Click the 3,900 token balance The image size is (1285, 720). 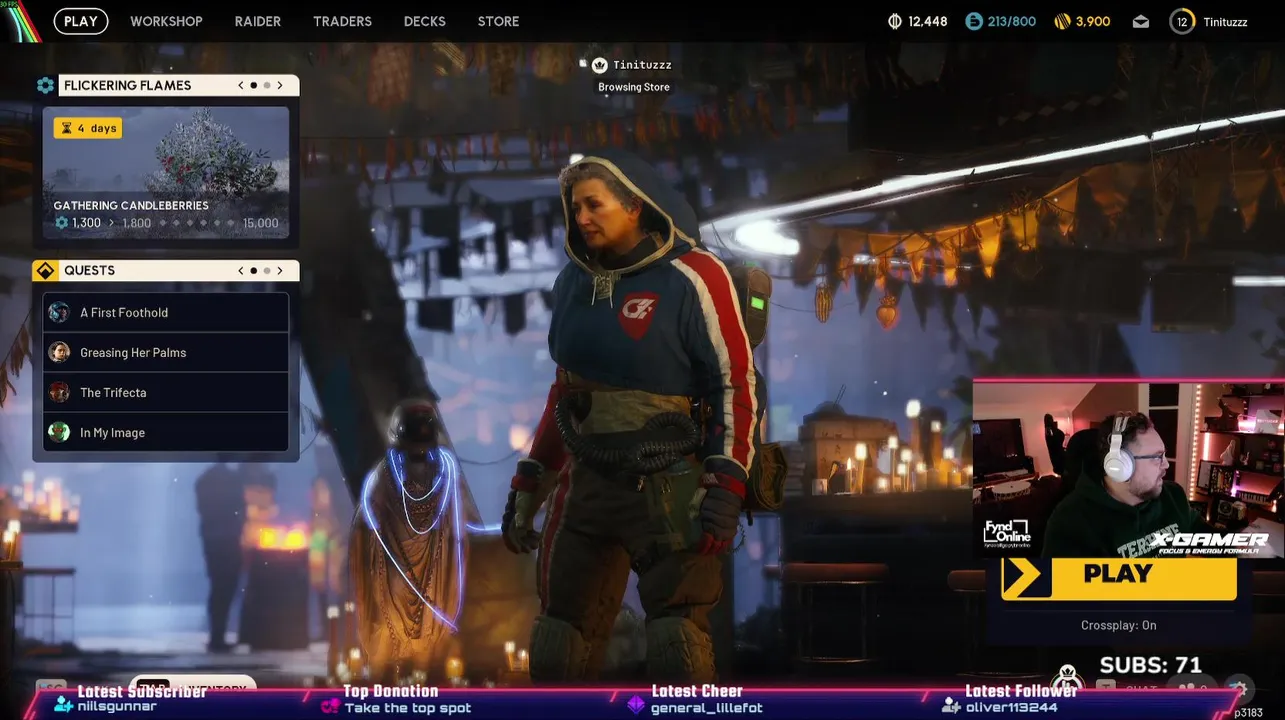tap(1093, 21)
